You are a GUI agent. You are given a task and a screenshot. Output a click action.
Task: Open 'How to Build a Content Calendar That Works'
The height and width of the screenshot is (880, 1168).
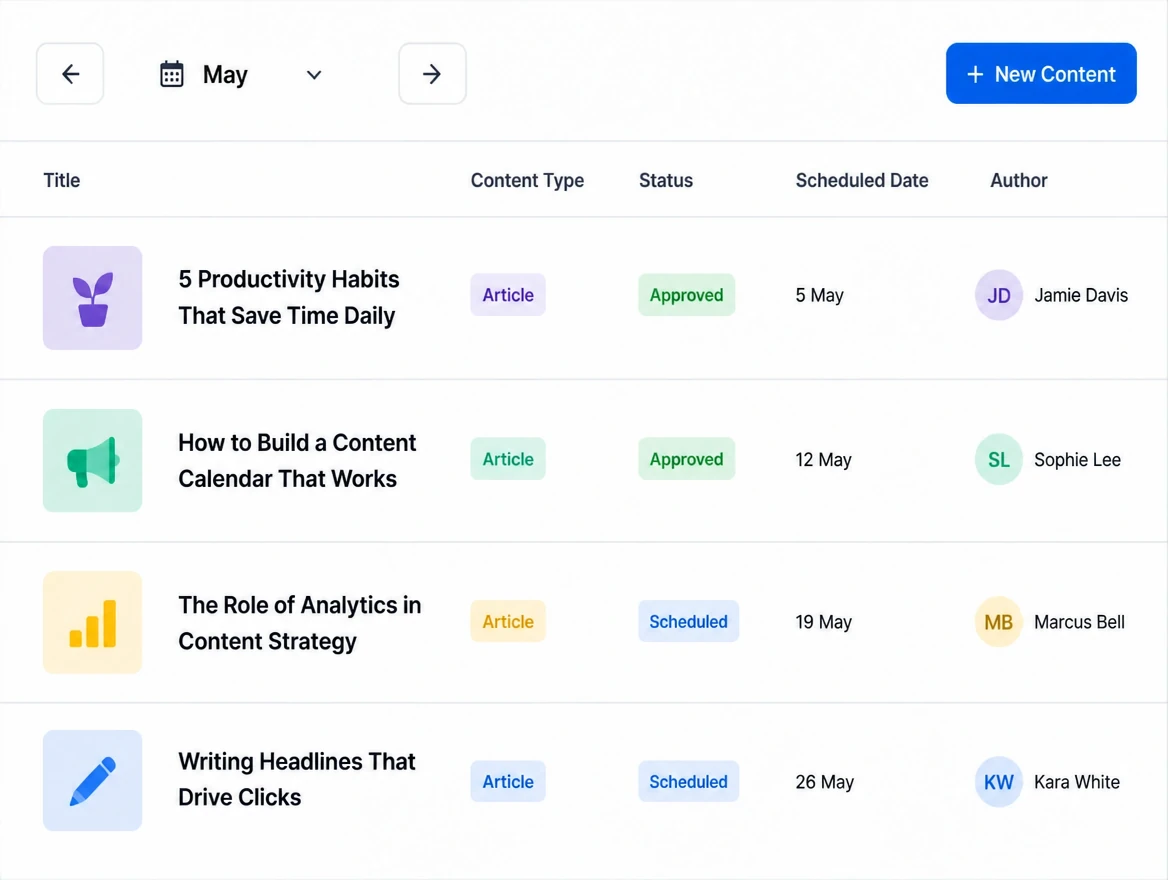(x=297, y=460)
